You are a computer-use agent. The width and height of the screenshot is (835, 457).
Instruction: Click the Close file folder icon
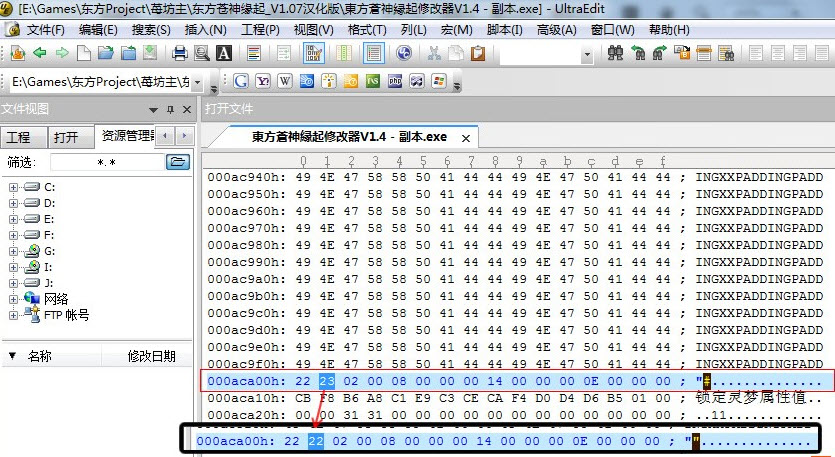pyautogui.click(x=128, y=53)
